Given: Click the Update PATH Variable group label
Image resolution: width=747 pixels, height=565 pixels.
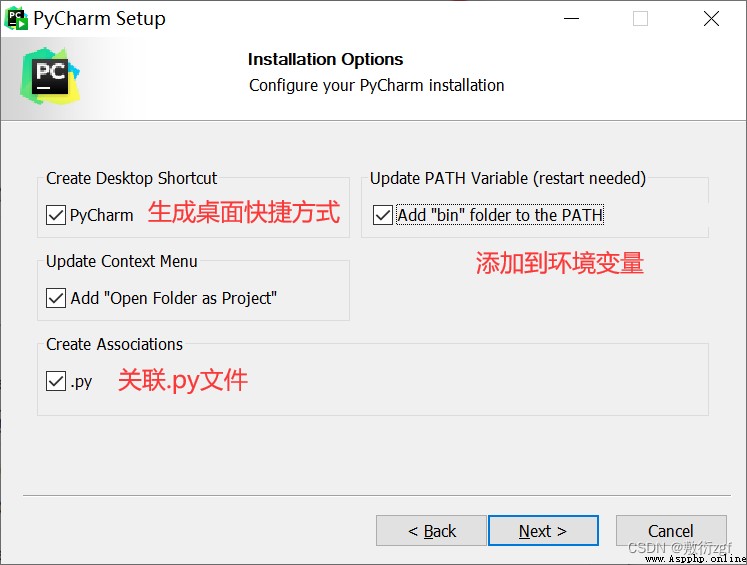Looking at the screenshot, I should [508, 178].
